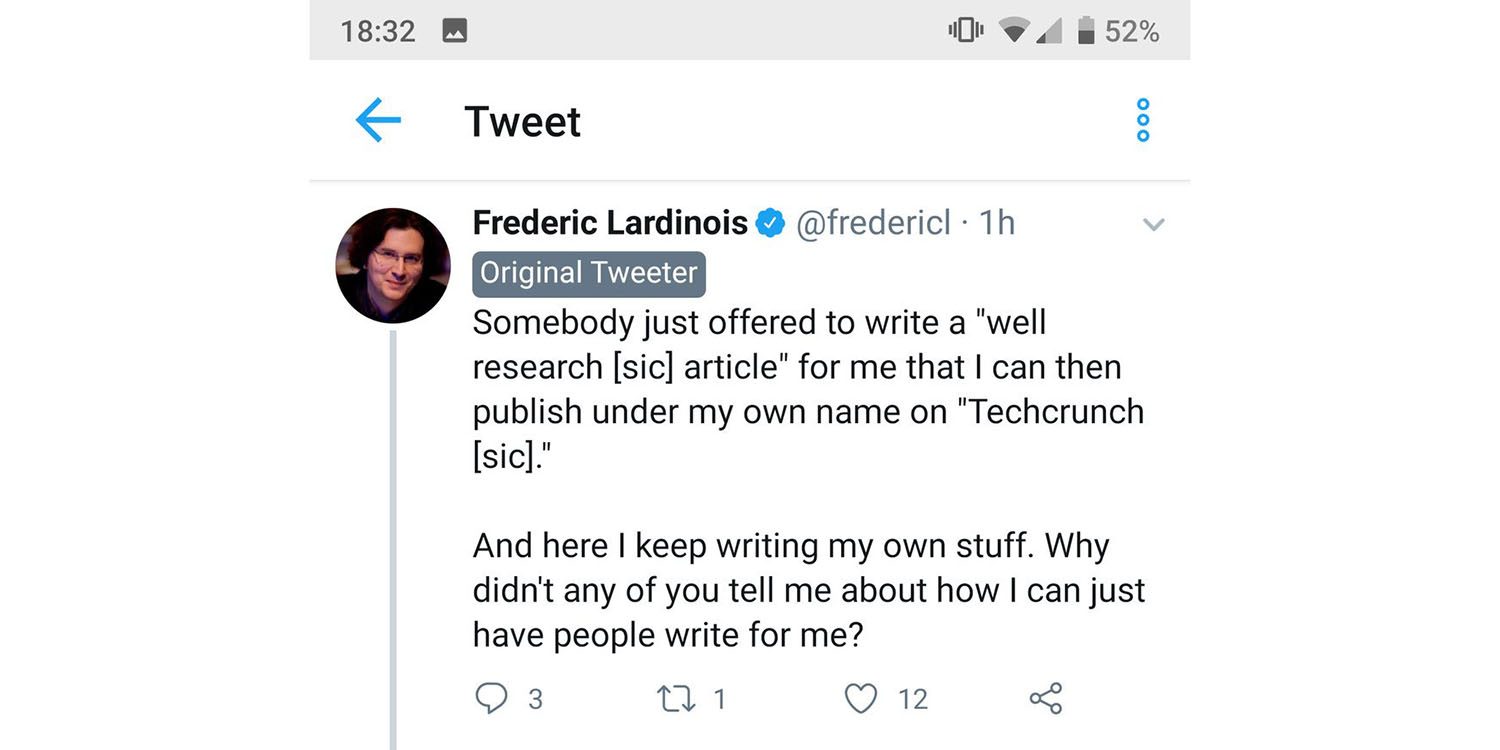Image resolution: width=1500 pixels, height=750 pixels.
Task: Reply to Frederic Lardinois's tweet
Action: point(491,698)
